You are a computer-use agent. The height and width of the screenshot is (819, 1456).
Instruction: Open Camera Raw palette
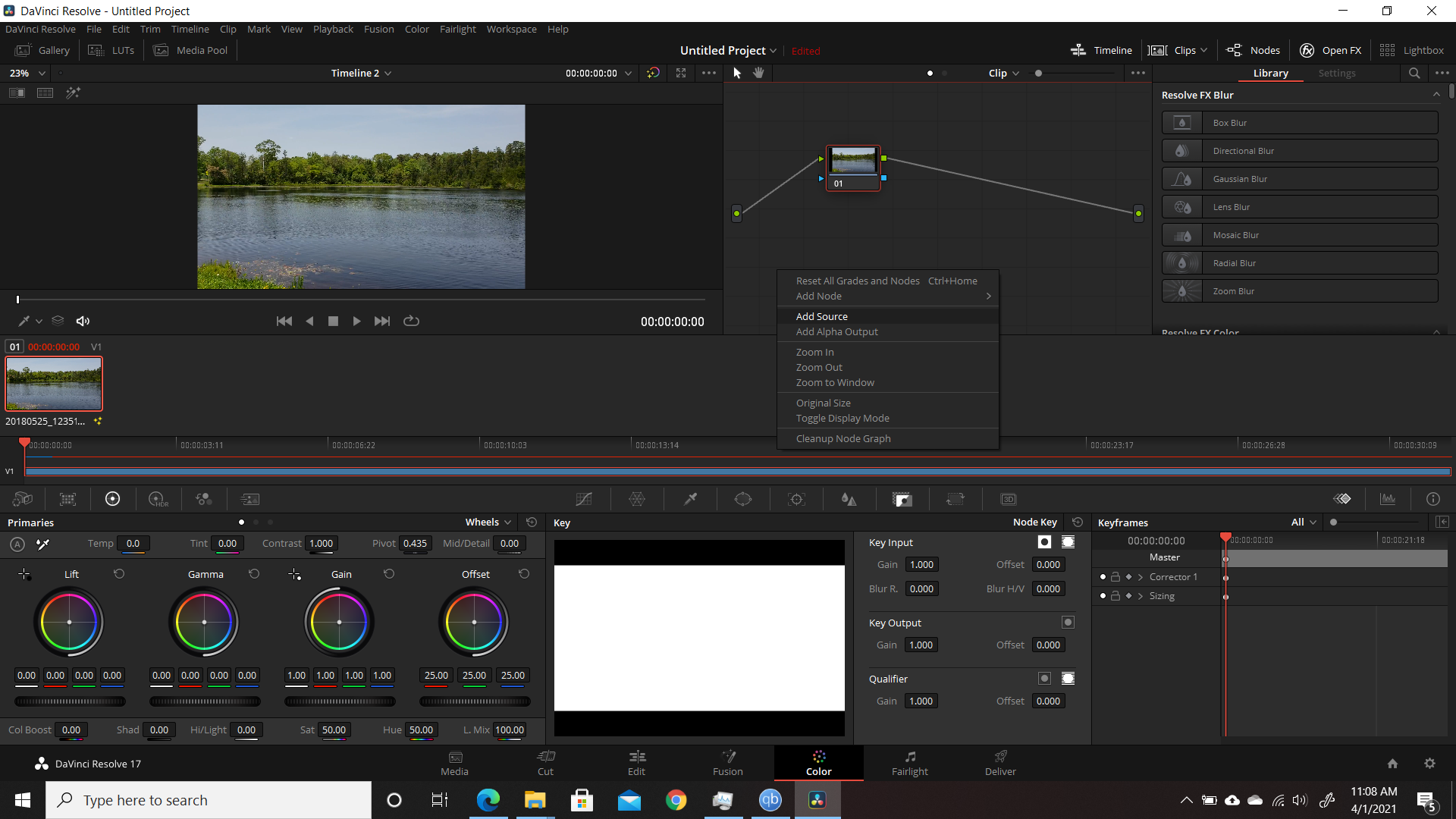point(23,499)
